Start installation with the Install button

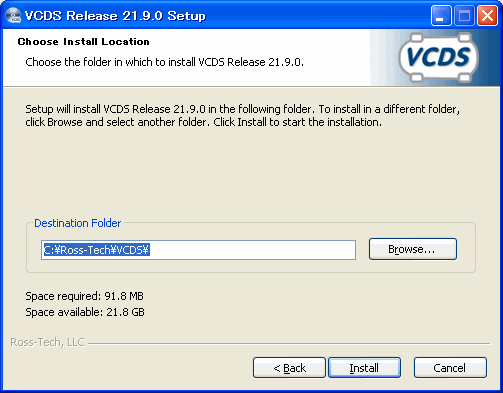click(364, 368)
